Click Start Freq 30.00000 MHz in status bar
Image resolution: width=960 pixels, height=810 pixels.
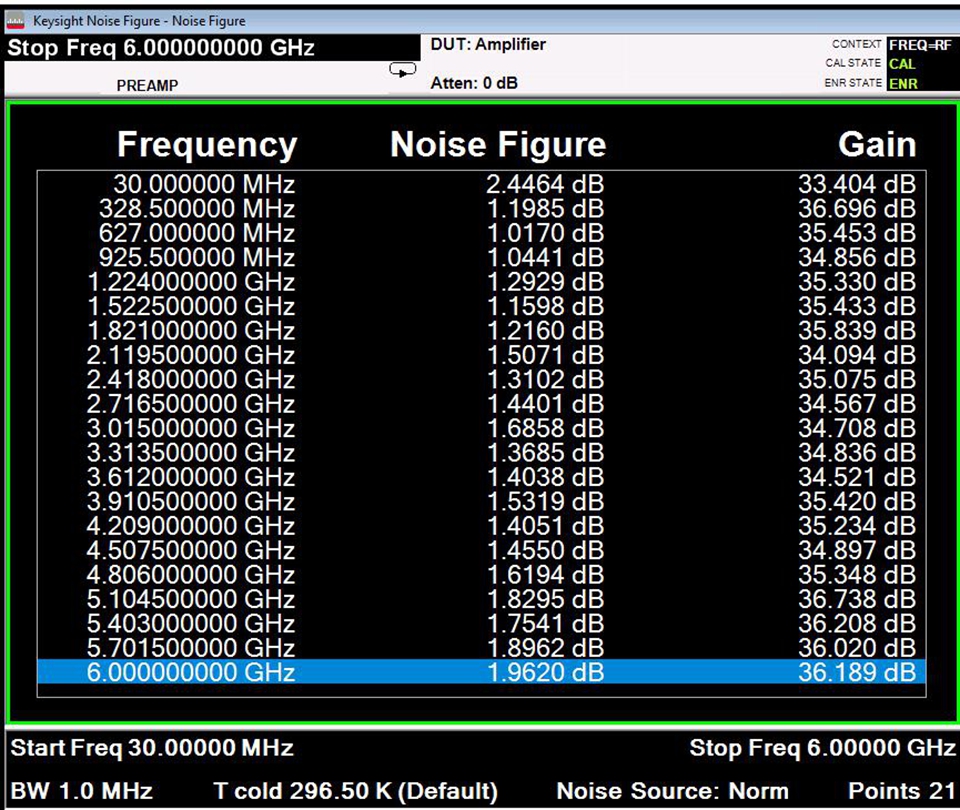pyautogui.click(x=152, y=748)
